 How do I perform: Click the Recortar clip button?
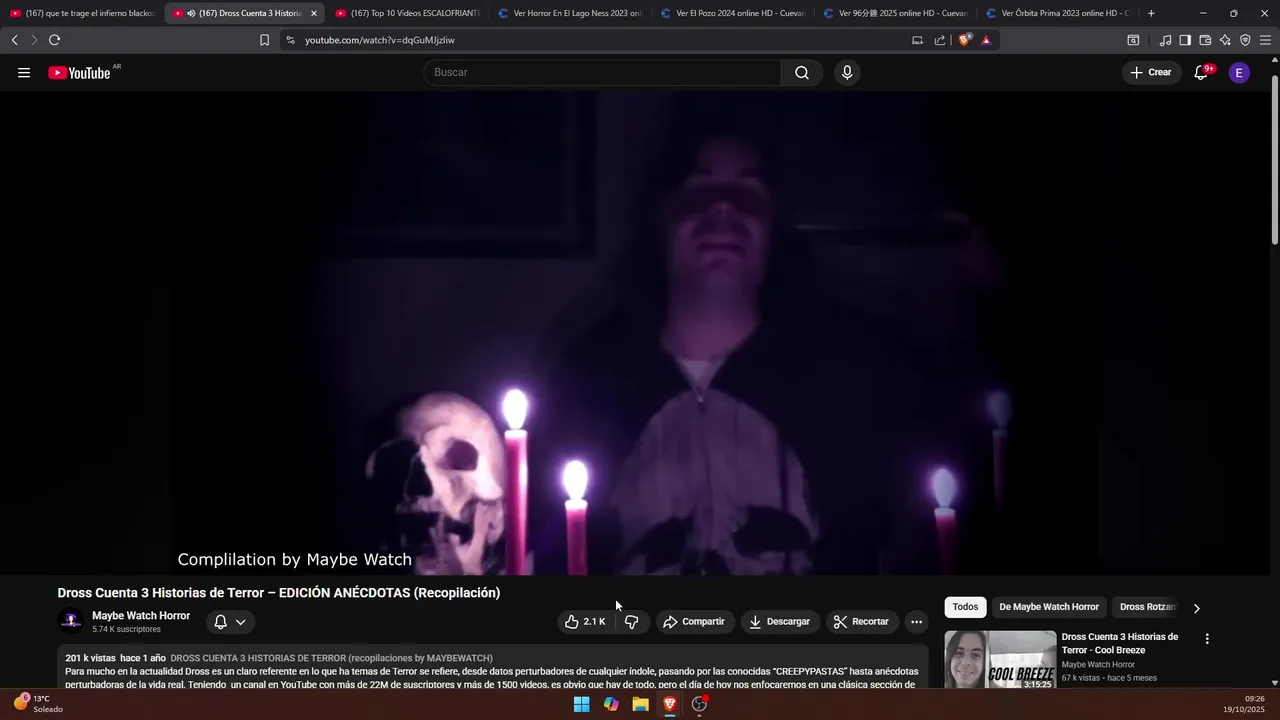click(x=861, y=622)
